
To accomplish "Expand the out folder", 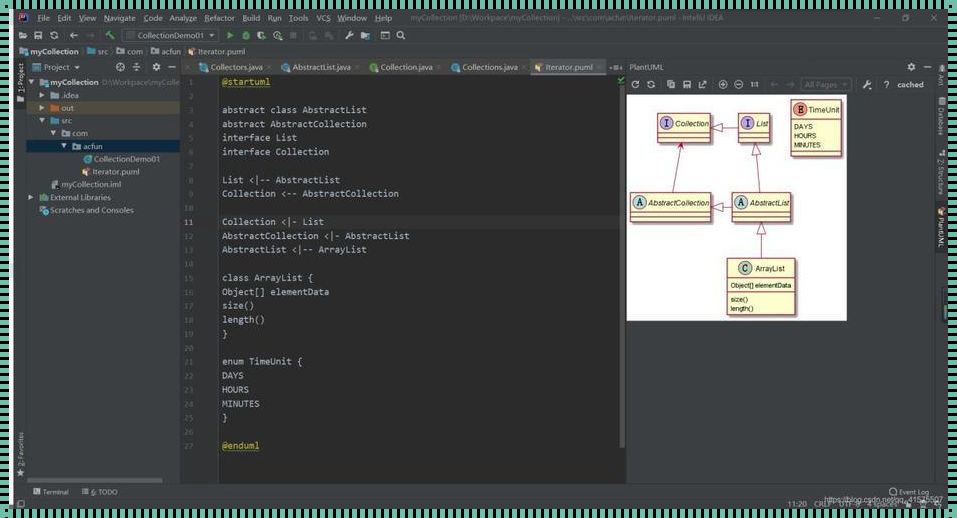I will (42, 108).
